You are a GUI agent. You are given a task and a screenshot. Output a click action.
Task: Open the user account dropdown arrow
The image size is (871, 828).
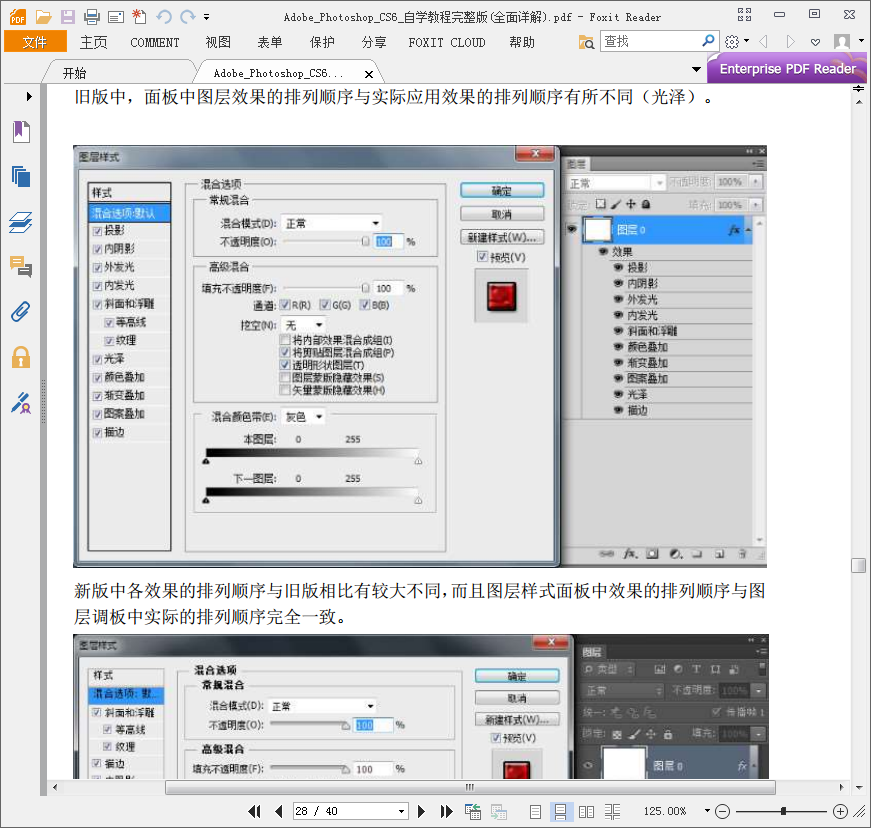[862, 41]
